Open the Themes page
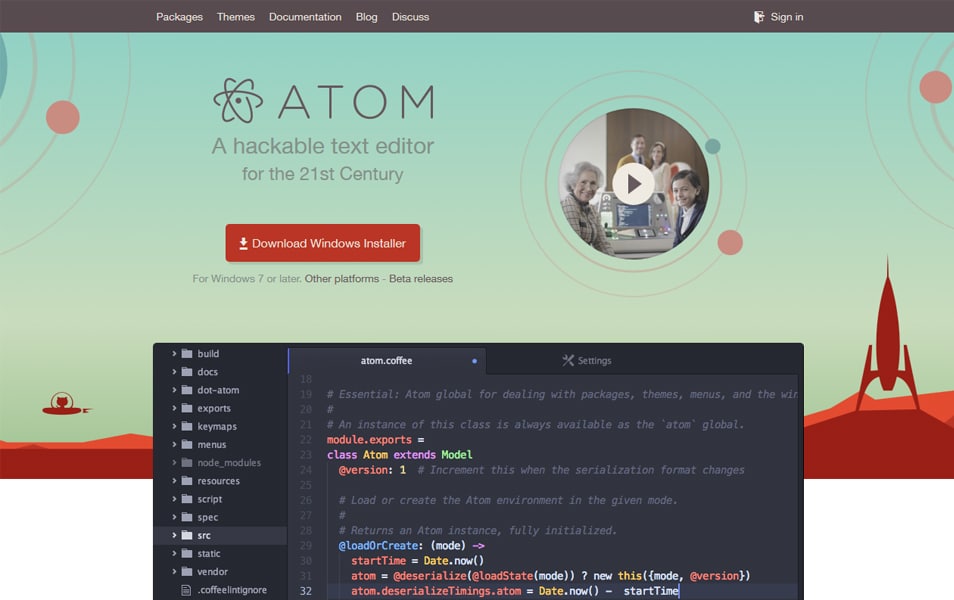 (x=235, y=17)
